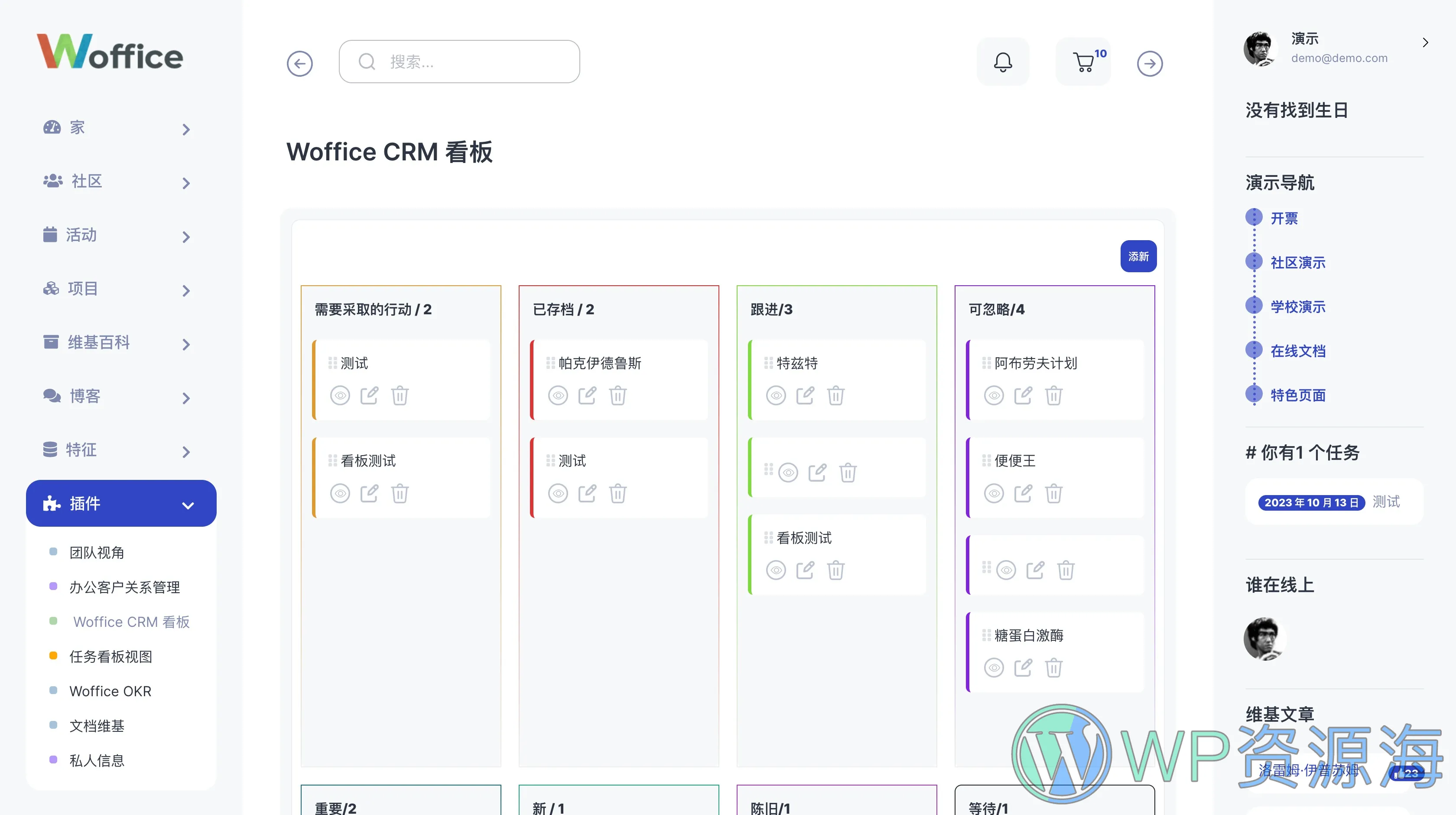Delete 看板测试 card in 跟进 column

coord(836,570)
